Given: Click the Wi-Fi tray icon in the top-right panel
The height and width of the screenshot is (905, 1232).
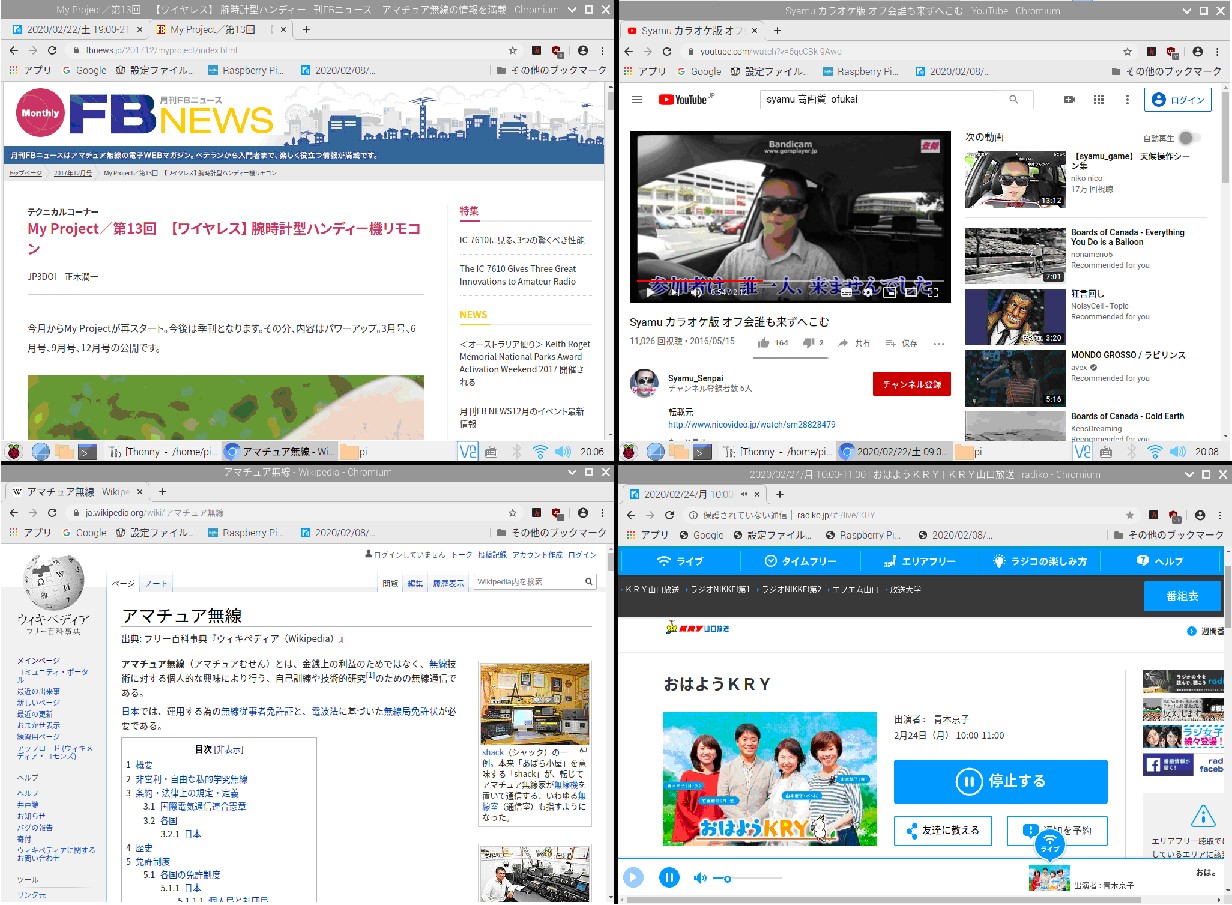Looking at the screenshot, I should coord(1155,451).
